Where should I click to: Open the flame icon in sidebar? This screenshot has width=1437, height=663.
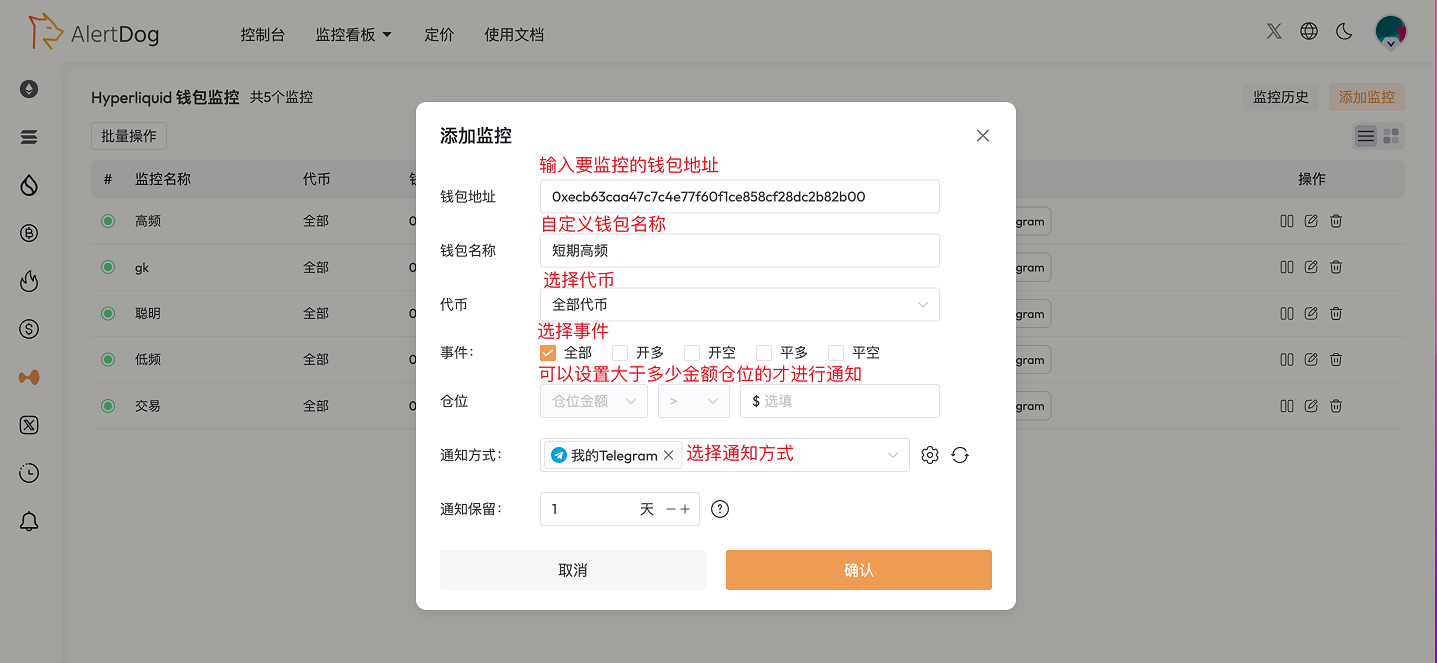pyautogui.click(x=29, y=281)
